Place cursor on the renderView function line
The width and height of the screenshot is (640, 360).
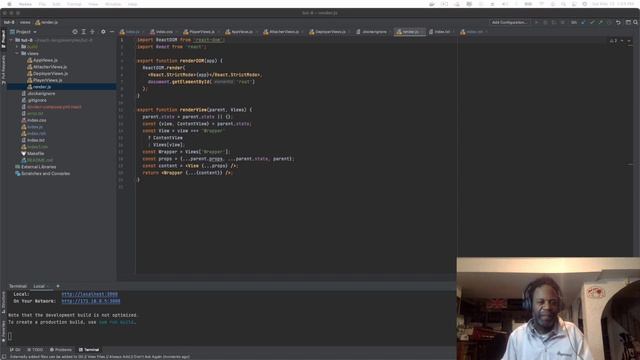(194, 110)
